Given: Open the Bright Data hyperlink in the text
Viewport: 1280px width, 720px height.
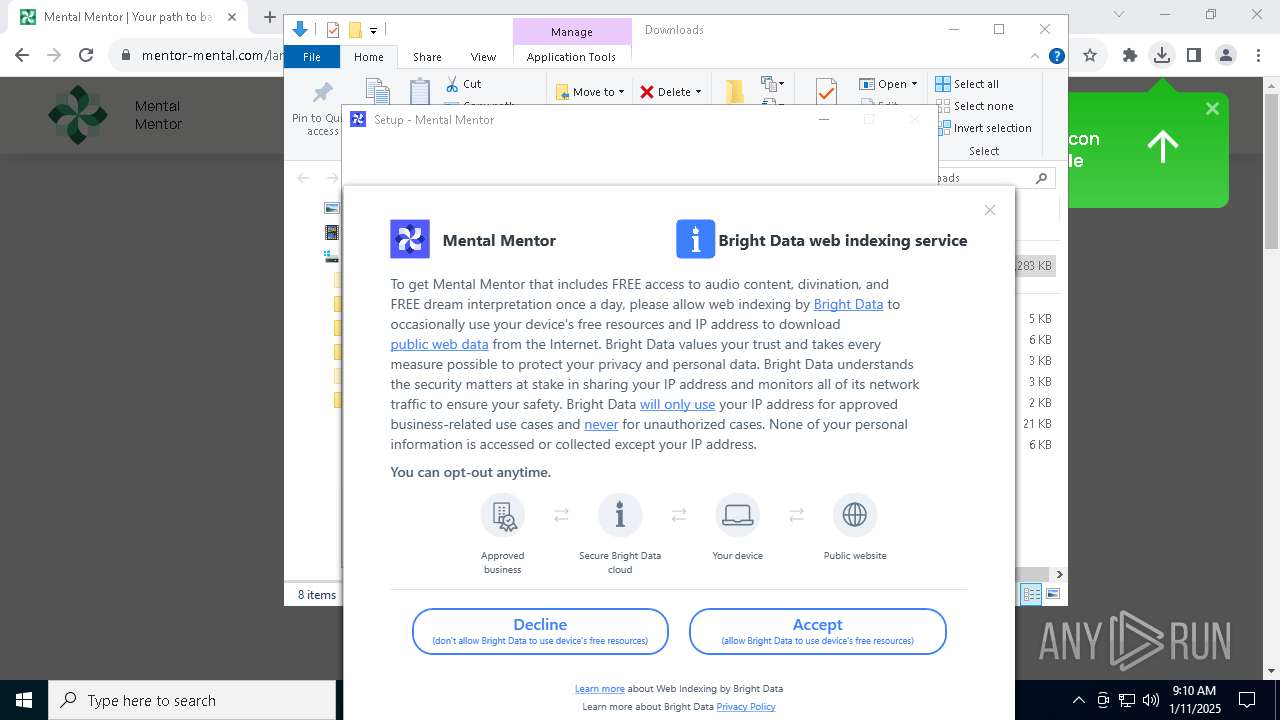Looking at the screenshot, I should point(848,304).
